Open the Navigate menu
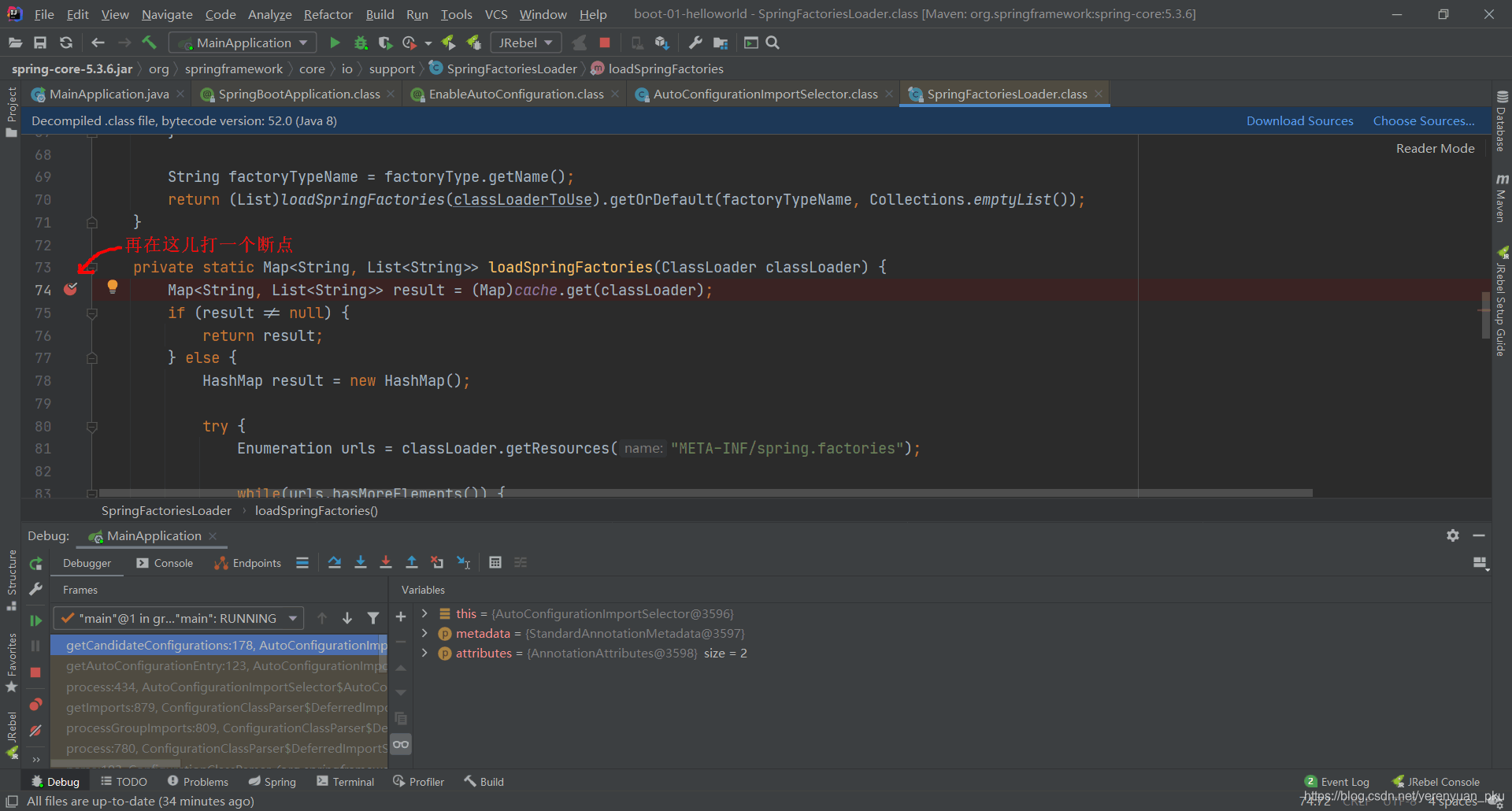The width and height of the screenshot is (1512, 811). coord(167,14)
